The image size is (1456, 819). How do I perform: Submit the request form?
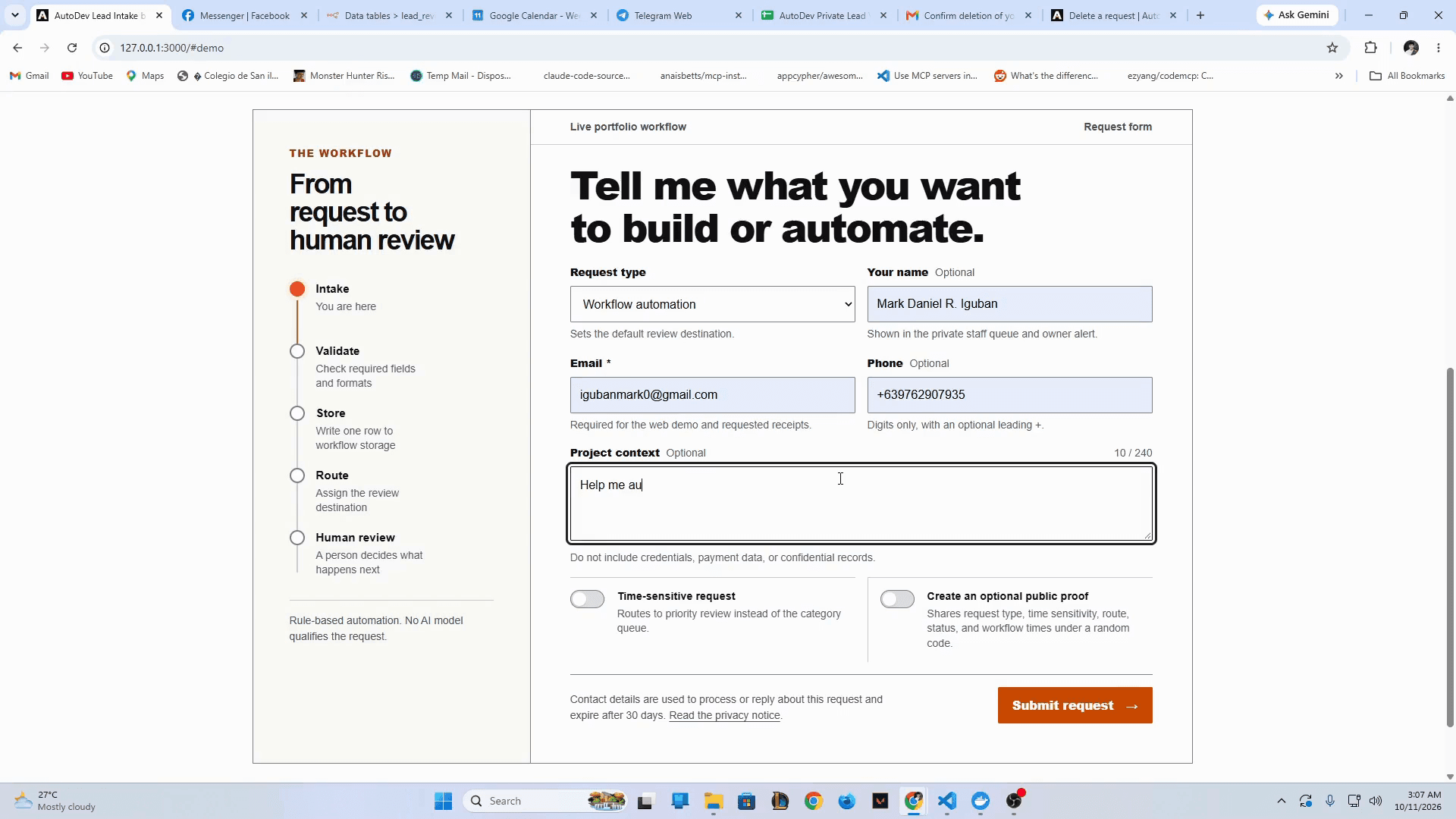click(x=1075, y=705)
